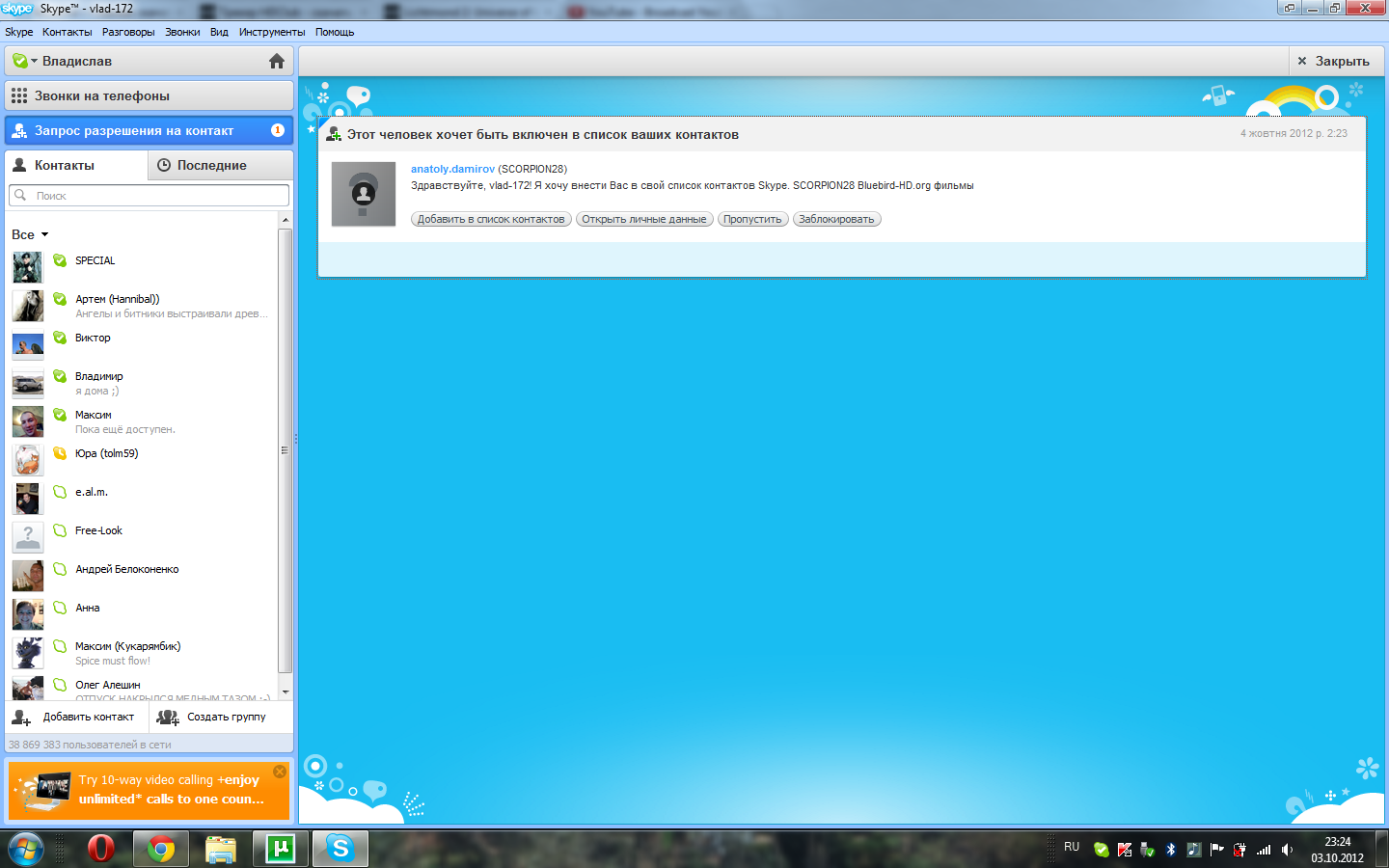Click the away status icon beside Юра
Viewport: 1389px width, 868px height.
click(60, 453)
